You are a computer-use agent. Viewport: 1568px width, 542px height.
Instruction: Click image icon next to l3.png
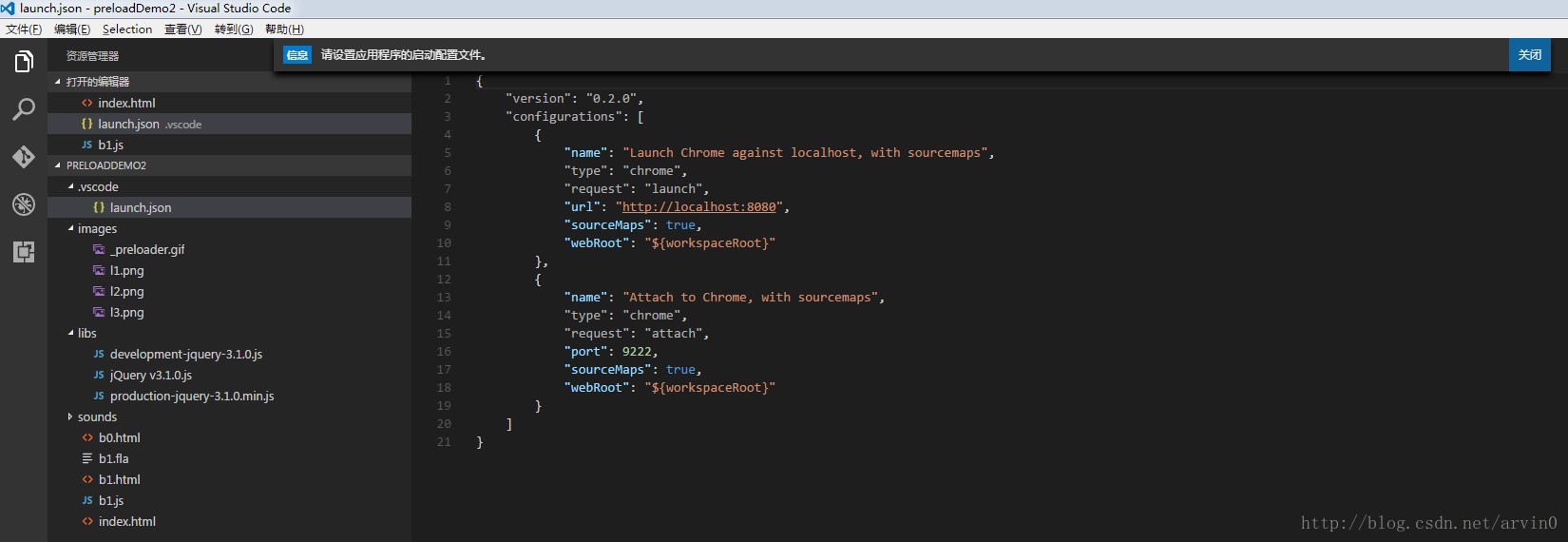point(99,312)
